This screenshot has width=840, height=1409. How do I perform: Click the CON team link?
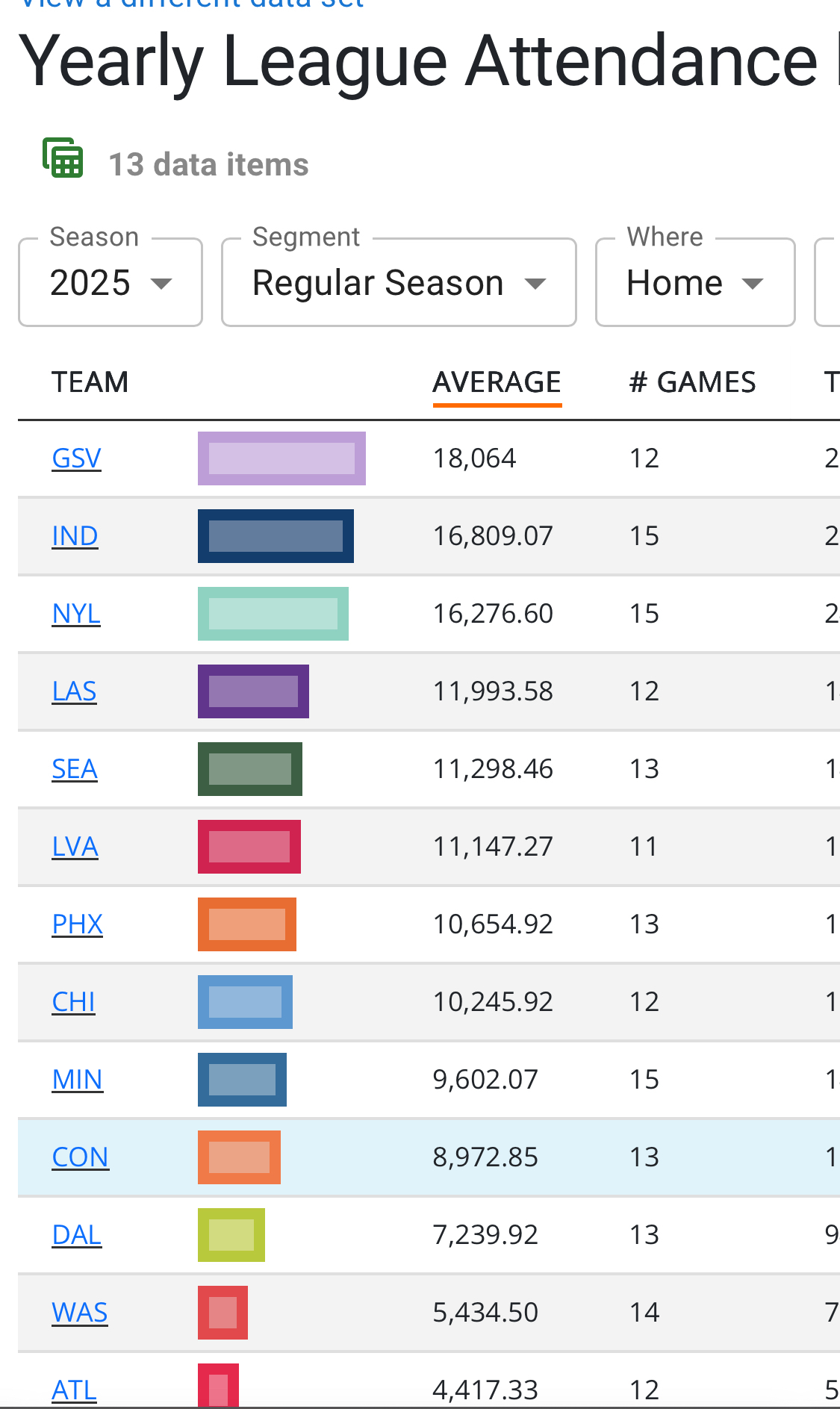[80, 1157]
